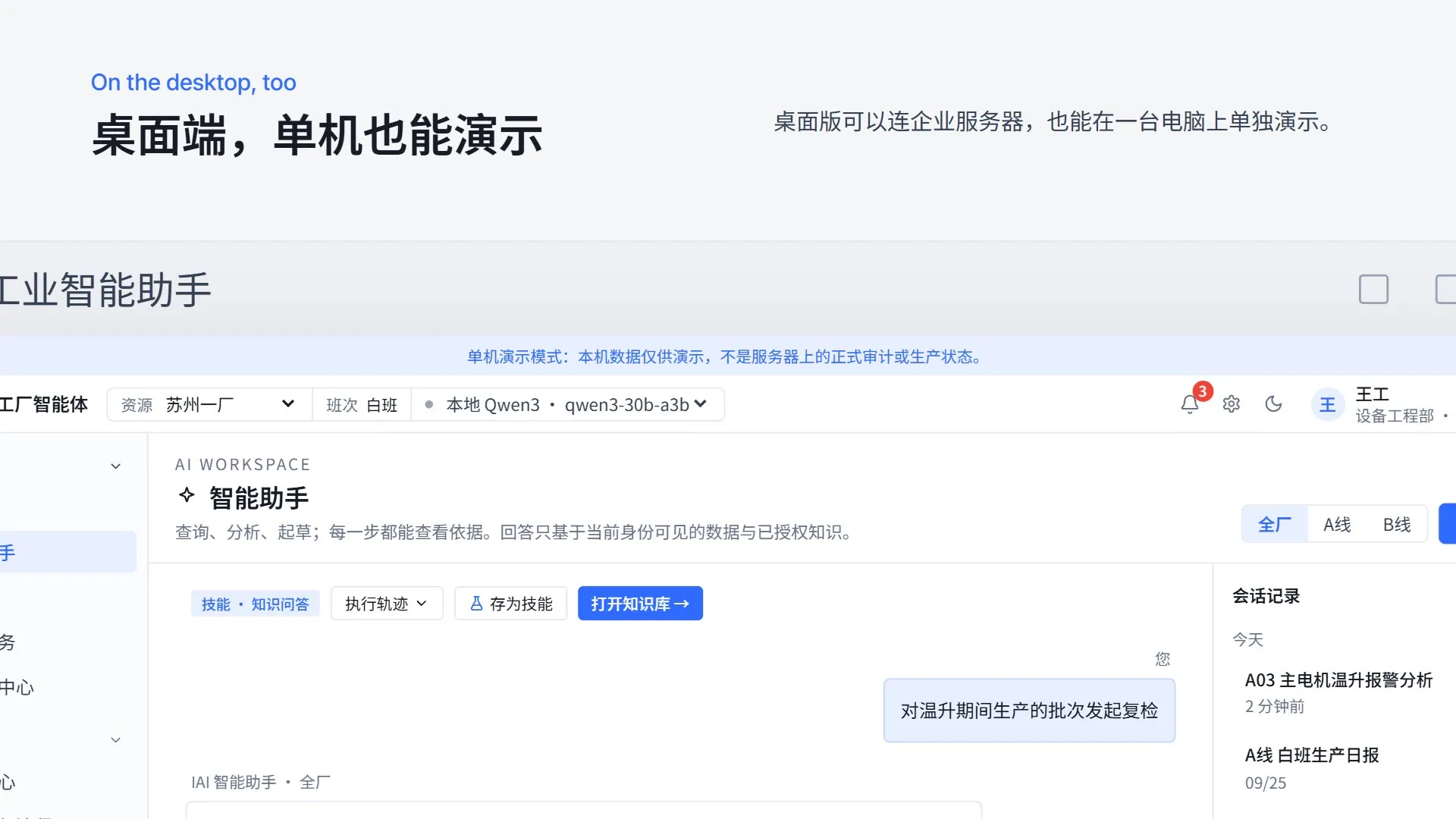Click the 王 user avatar
Image resolution: width=1456 pixels, height=819 pixels.
(1327, 405)
